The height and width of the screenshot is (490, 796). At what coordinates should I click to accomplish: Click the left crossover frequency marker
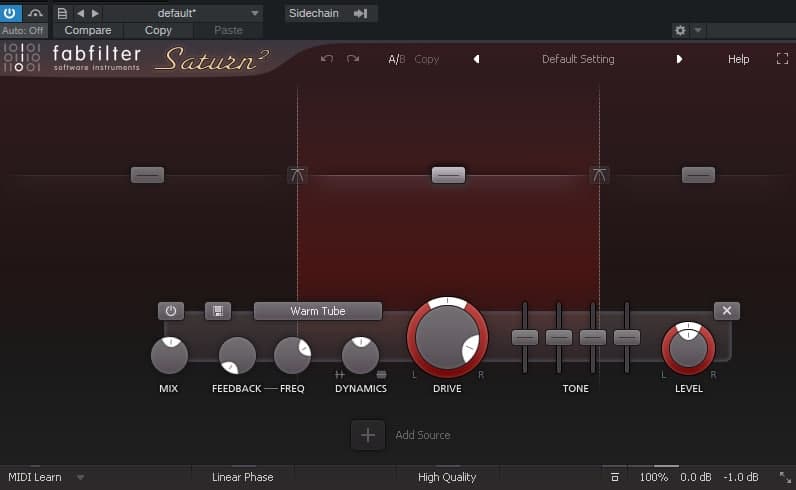click(297, 175)
